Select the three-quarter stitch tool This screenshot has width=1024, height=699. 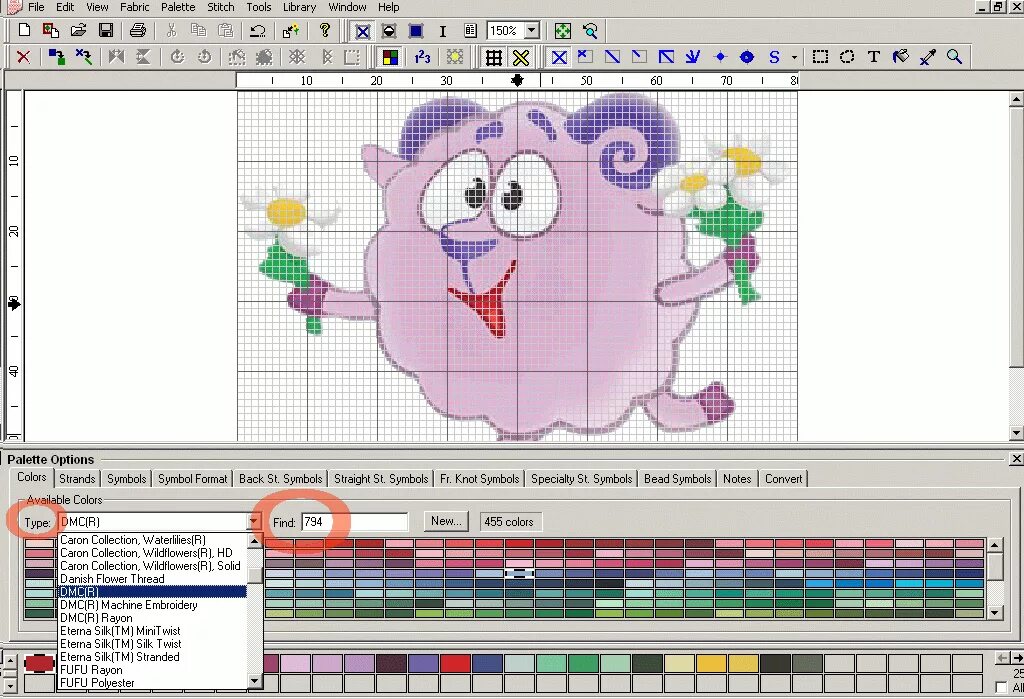[x=666, y=57]
